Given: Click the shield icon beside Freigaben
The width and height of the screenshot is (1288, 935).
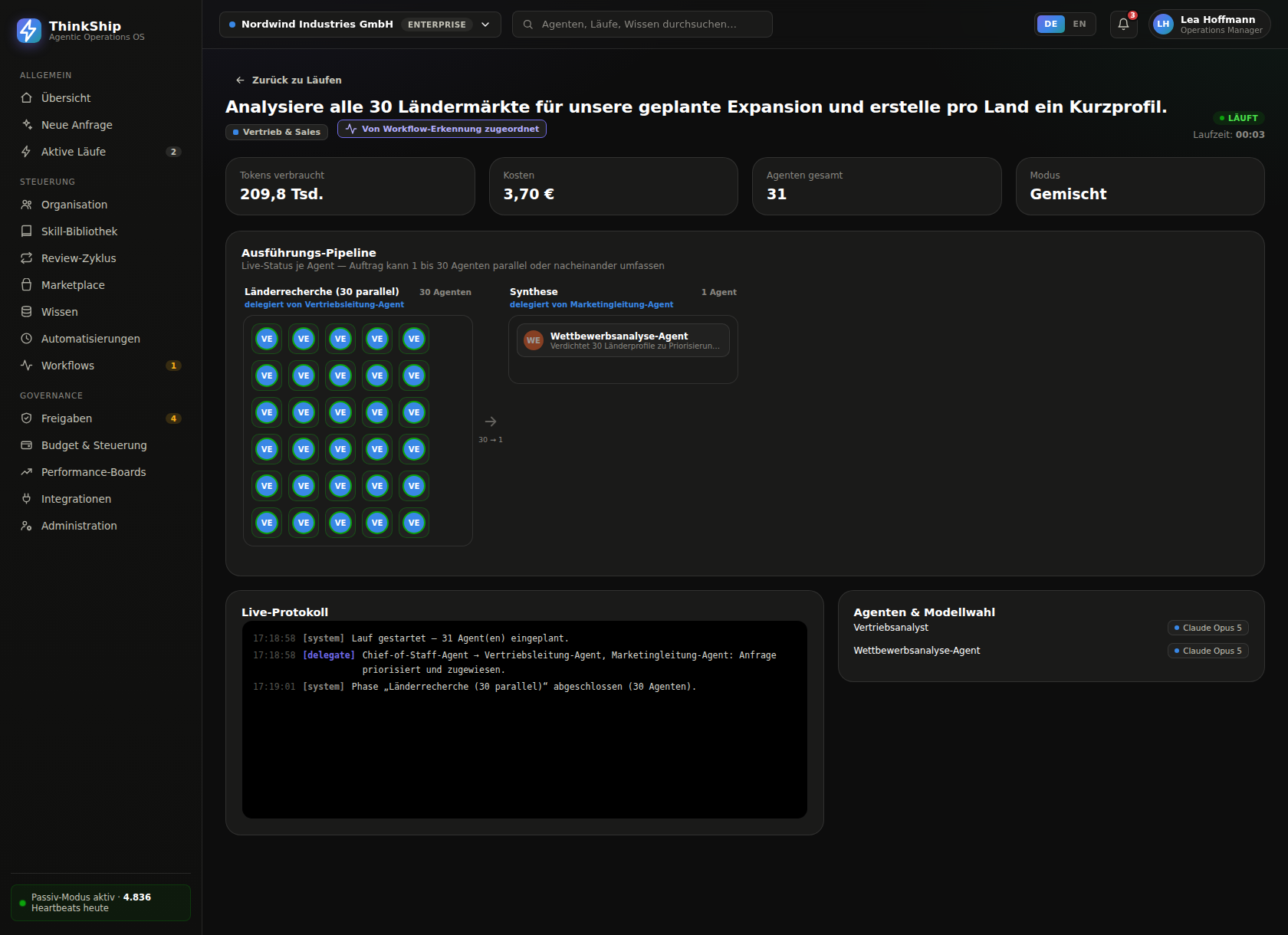Looking at the screenshot, I should [x=27, y=418].
